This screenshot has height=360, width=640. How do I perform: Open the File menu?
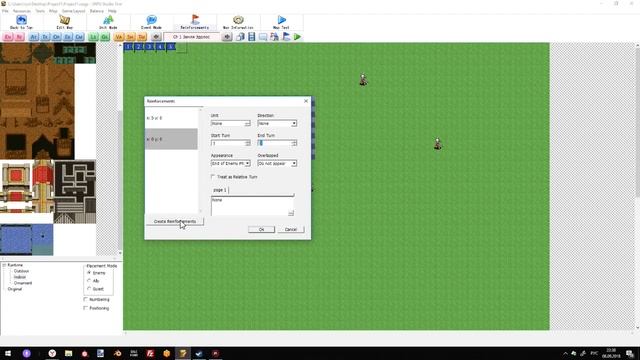(5, 11)
